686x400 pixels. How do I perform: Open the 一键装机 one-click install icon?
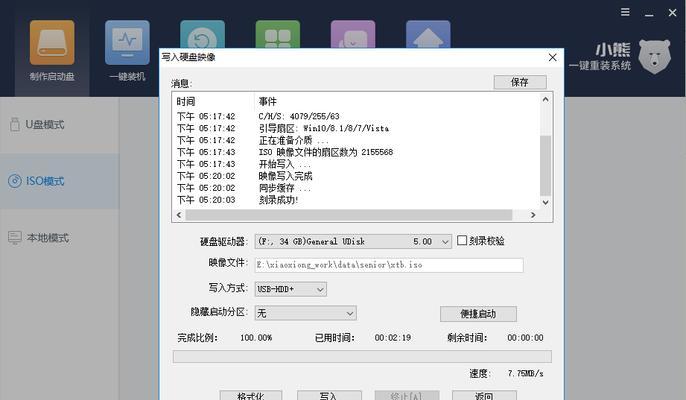[127, 50]
